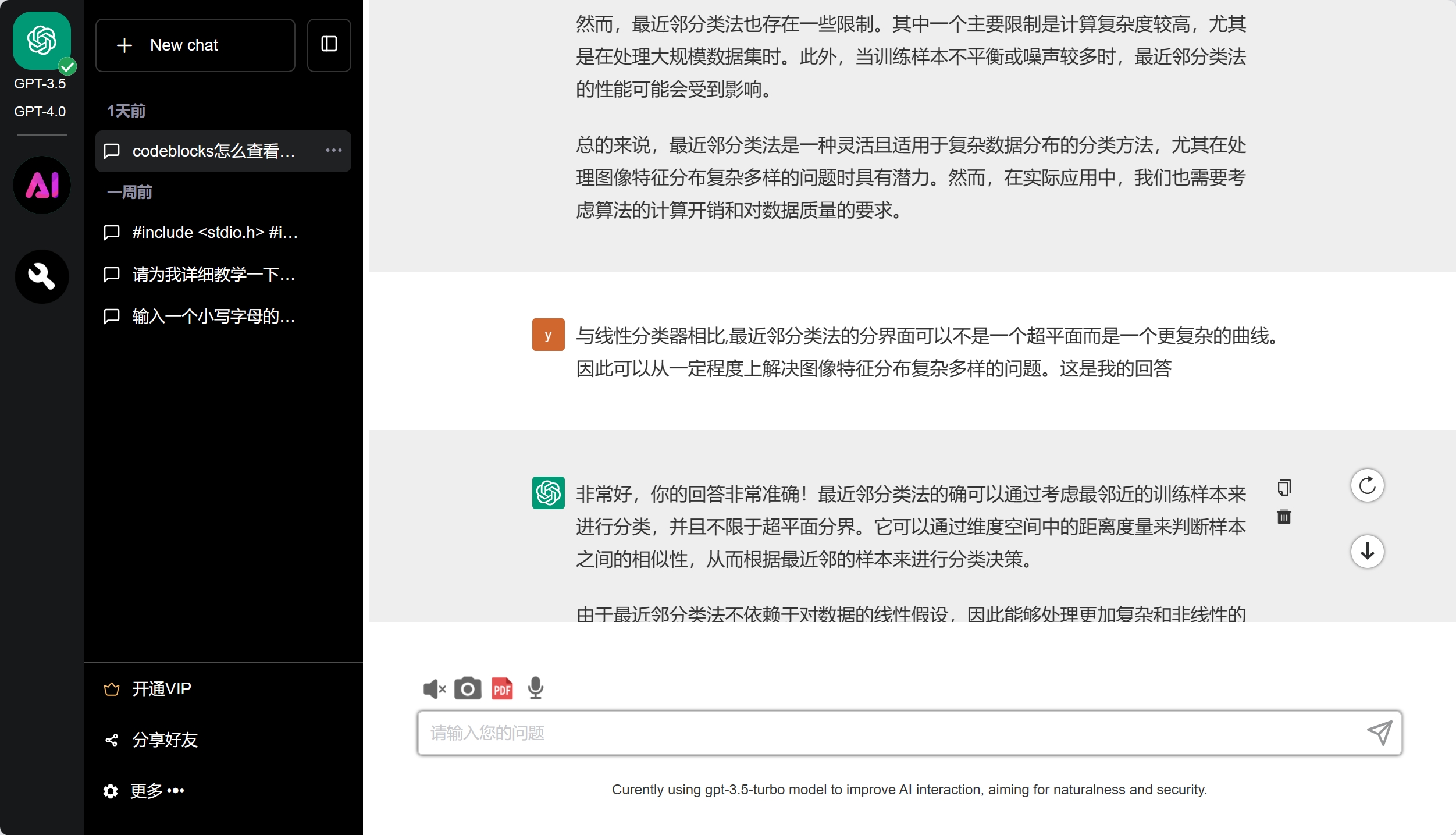Open the camera image upload icon
This screenshot has height=835, width=1456.
coord(468,688)
